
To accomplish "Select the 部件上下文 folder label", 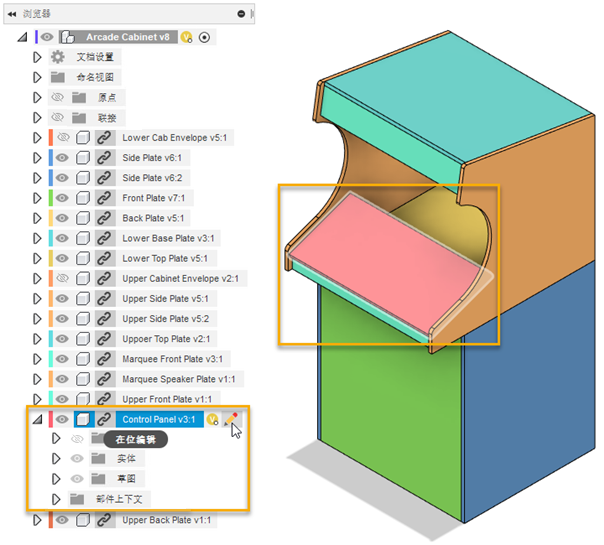I will click(x=119, y=499).
